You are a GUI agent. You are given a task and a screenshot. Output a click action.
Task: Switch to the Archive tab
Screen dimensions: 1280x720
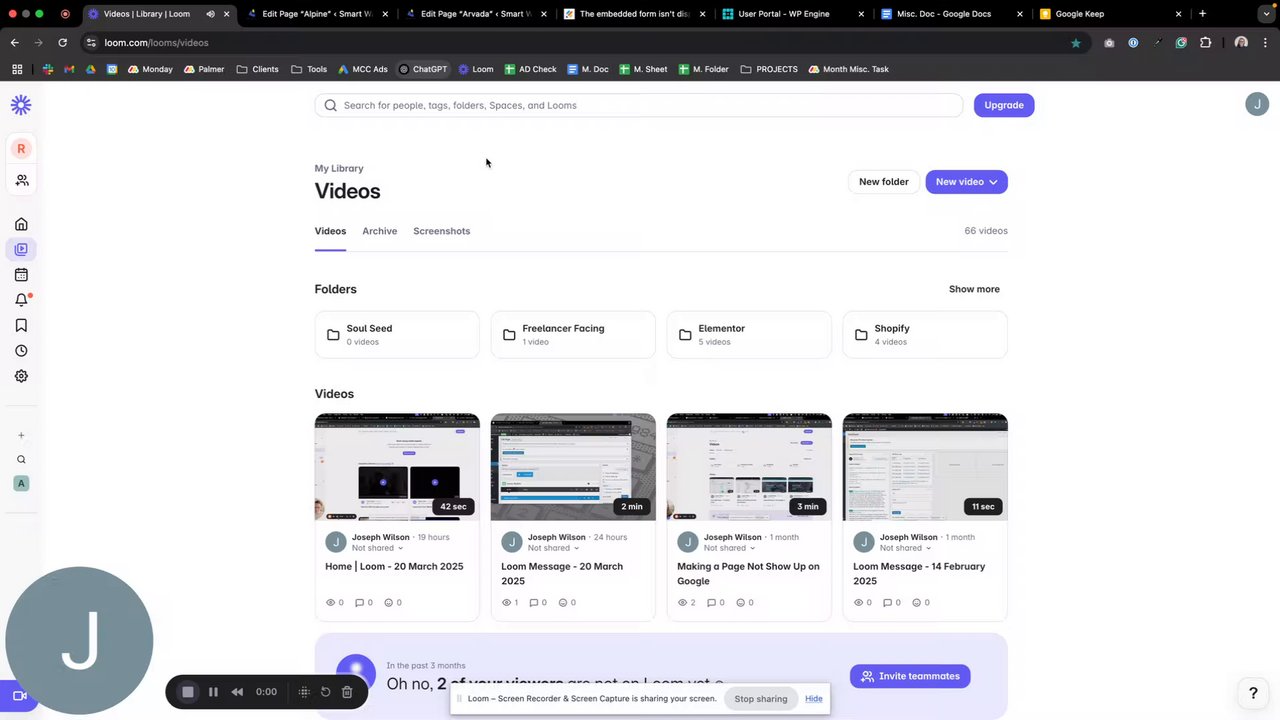click(x=379, y=231)
